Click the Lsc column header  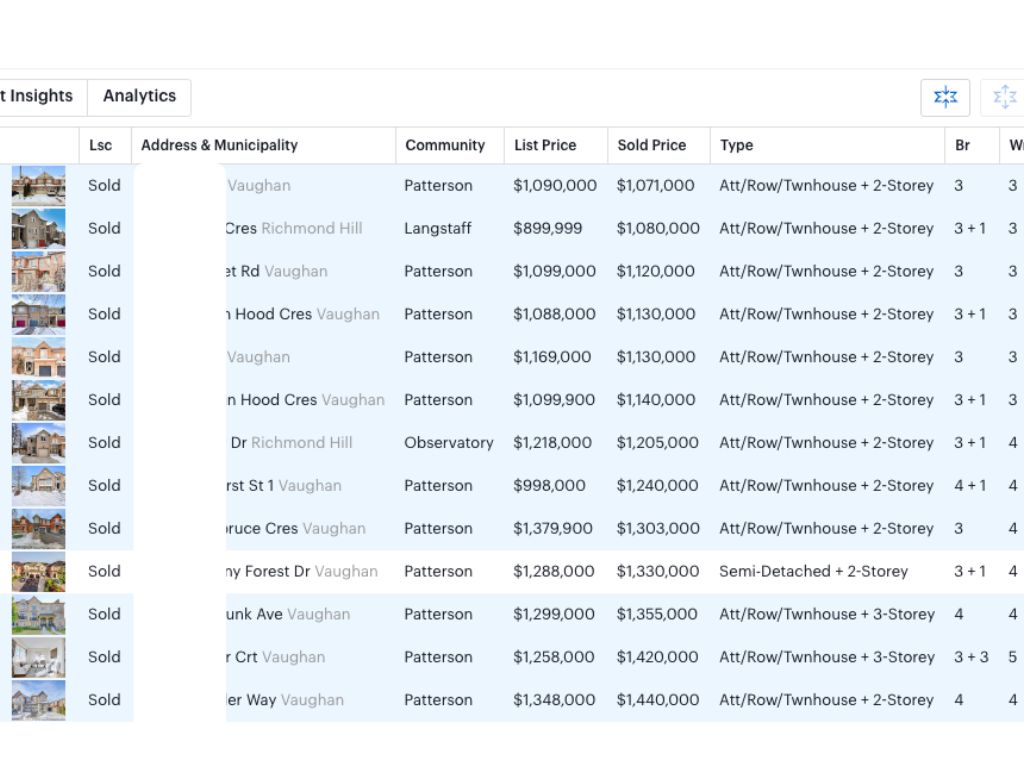pyautogui.click(x=101, y=145)
